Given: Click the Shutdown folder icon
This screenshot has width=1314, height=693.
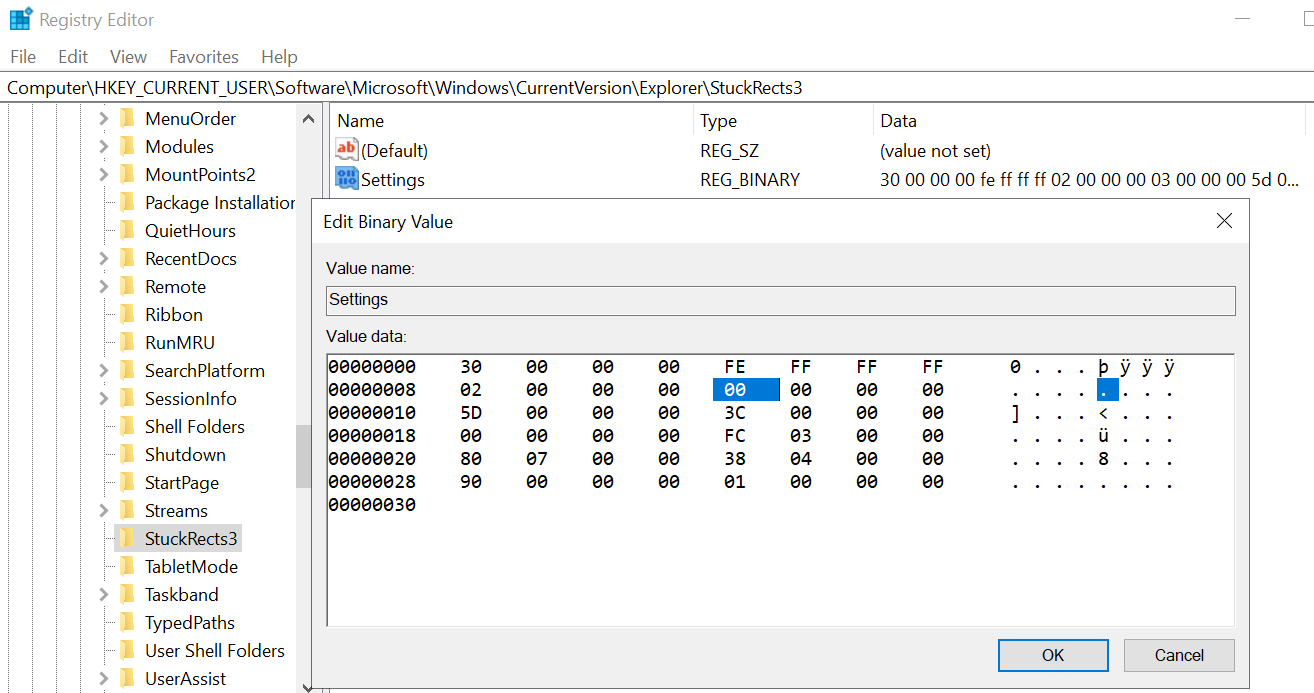Looking at the screenshot, I should point(127,454).
